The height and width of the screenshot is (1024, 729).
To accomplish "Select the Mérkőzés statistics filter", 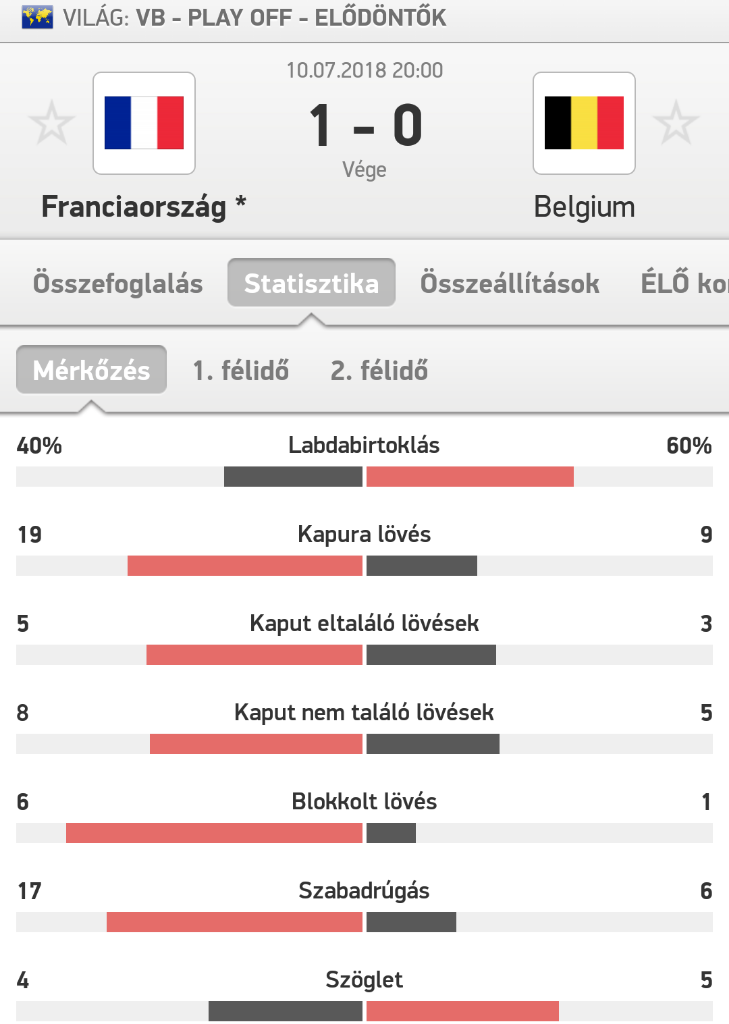I will click(91, 370).
